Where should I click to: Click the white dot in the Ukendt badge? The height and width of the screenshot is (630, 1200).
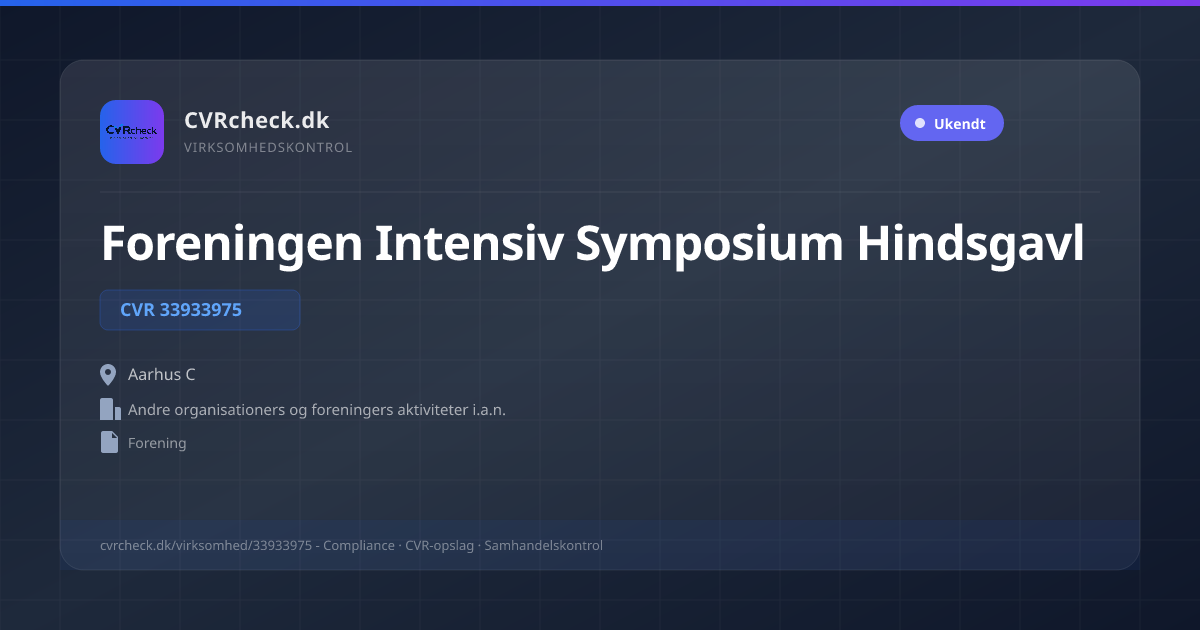pos(920,124)
